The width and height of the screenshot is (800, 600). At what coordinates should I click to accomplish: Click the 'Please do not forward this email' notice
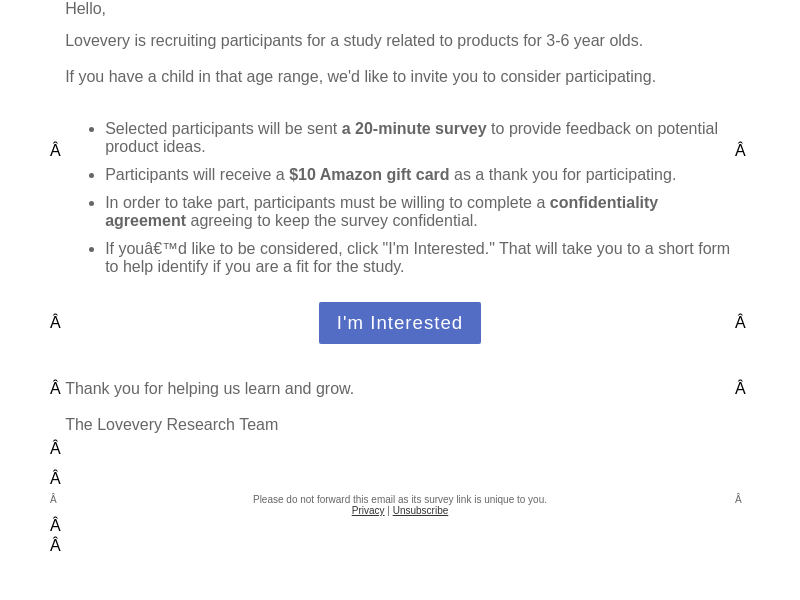pos(399,499)
